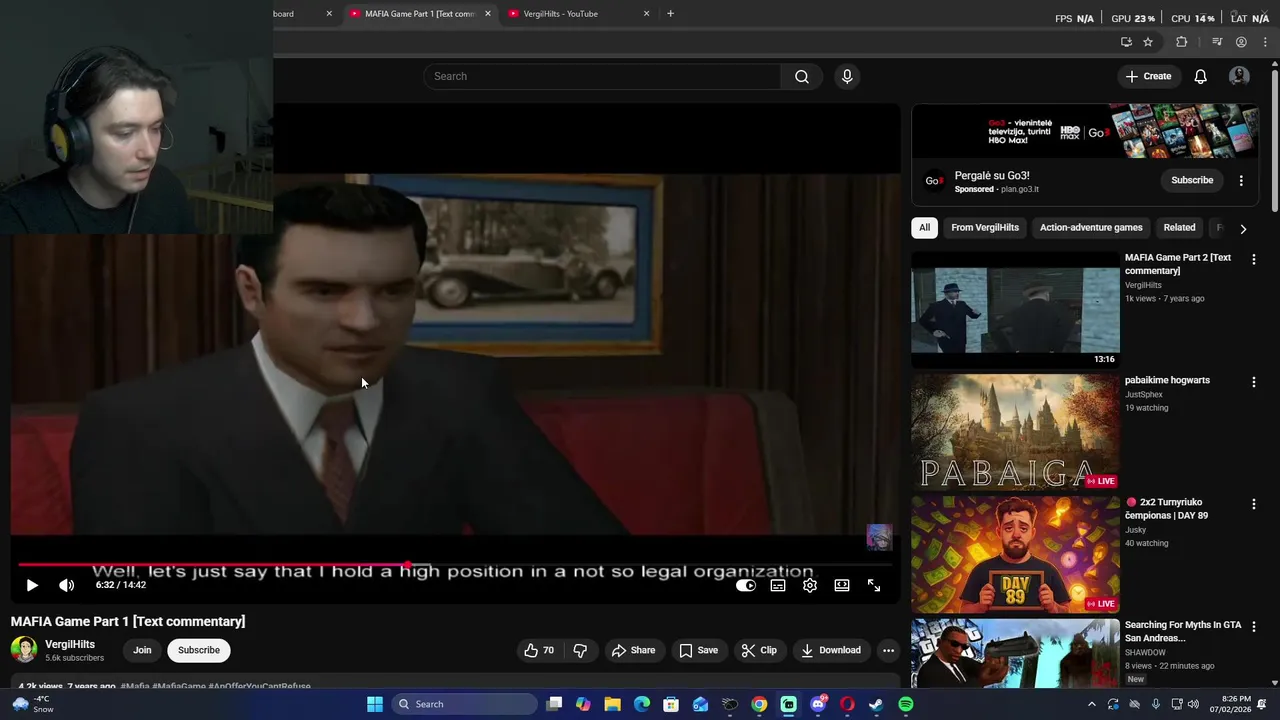Select the All filter chip
Viewport: 1280px width, 720px height.
click(924, 227)
